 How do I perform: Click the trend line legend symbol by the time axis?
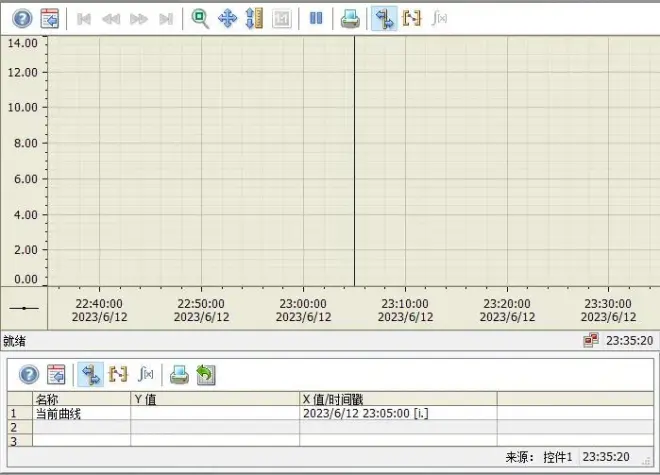coord(24,309)
